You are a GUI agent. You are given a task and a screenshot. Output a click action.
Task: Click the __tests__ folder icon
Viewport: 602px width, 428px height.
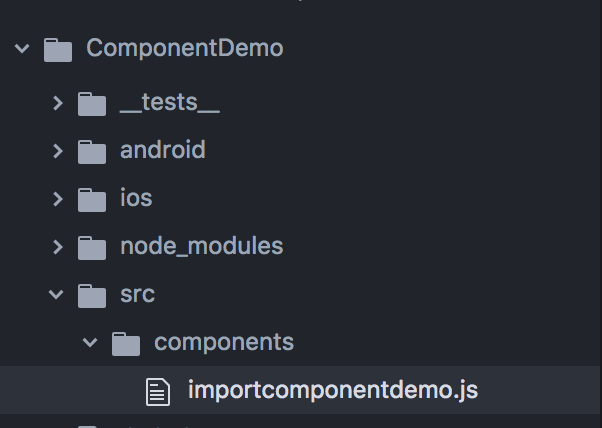92,104
